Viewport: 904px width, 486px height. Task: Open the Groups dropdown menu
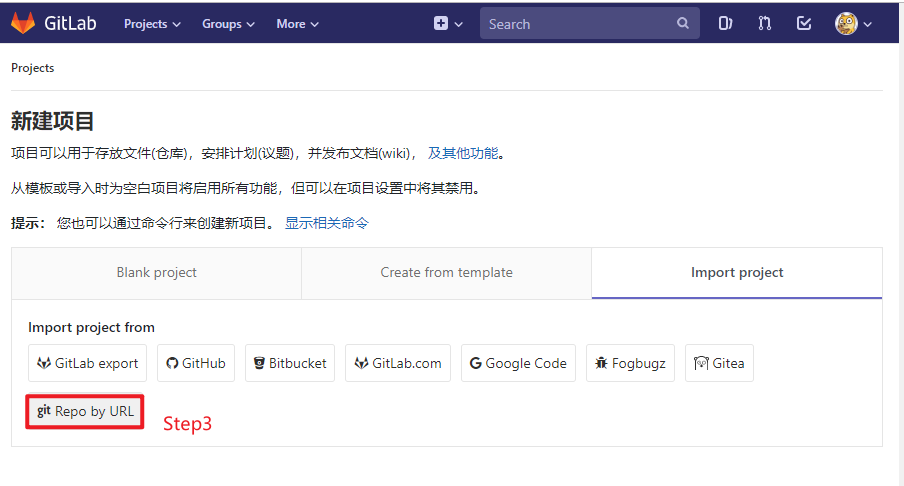click(228, 24)
